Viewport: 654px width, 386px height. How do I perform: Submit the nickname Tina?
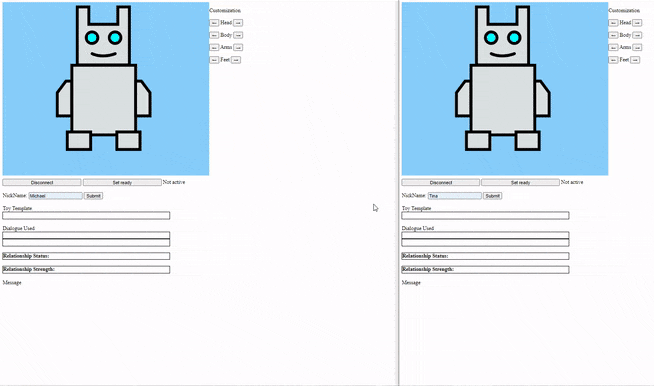(493, 196)
